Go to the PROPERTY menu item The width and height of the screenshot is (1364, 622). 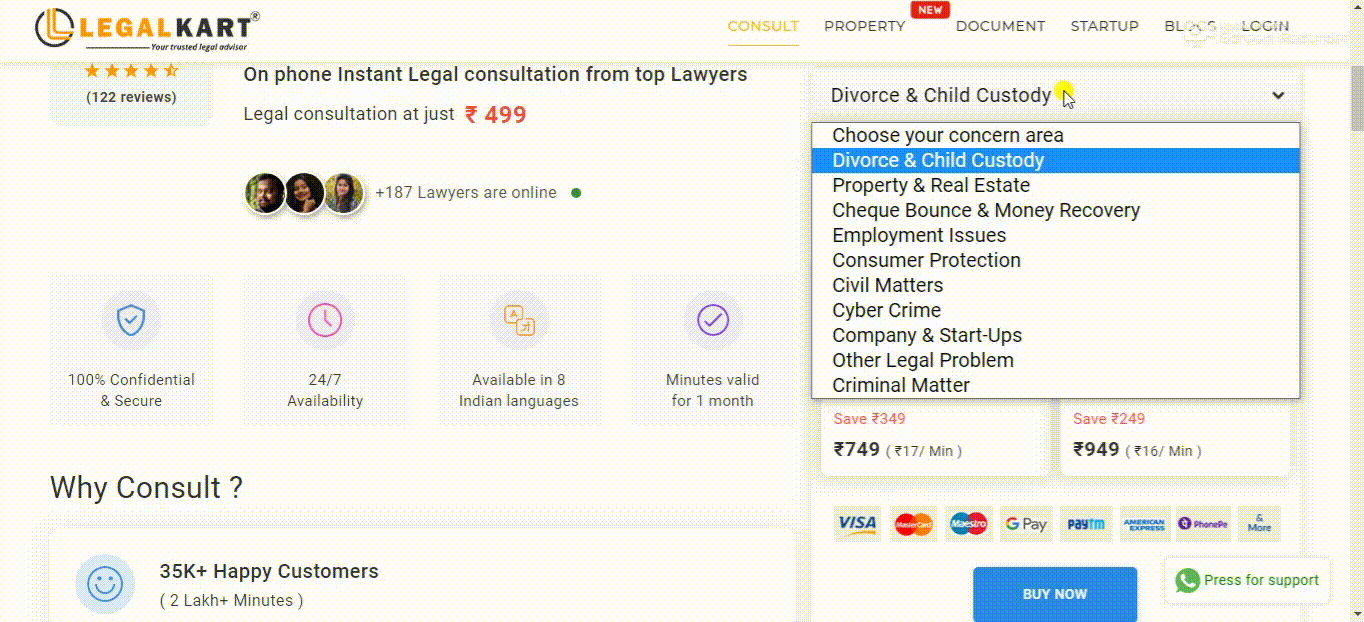pyautogui.click(x=864, y=27)
